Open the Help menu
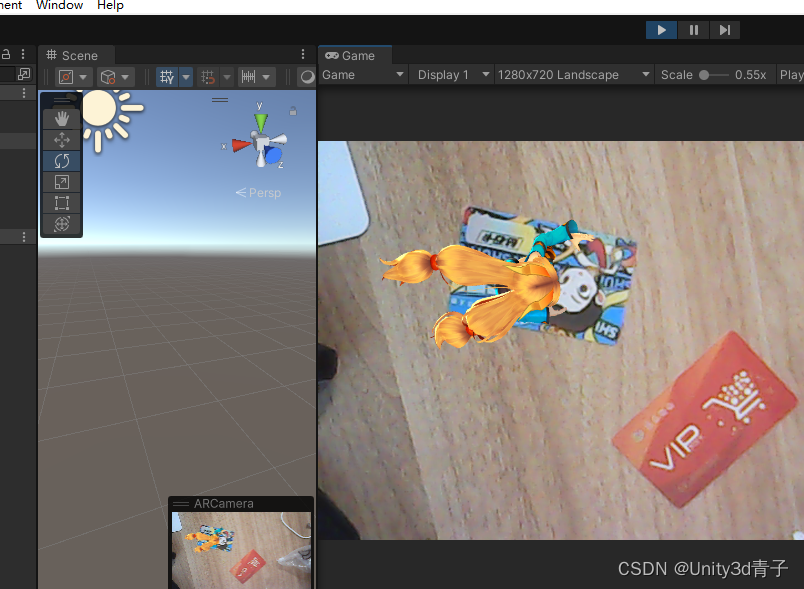The height and width of the screenshot is (589, 804). [110, 6]
